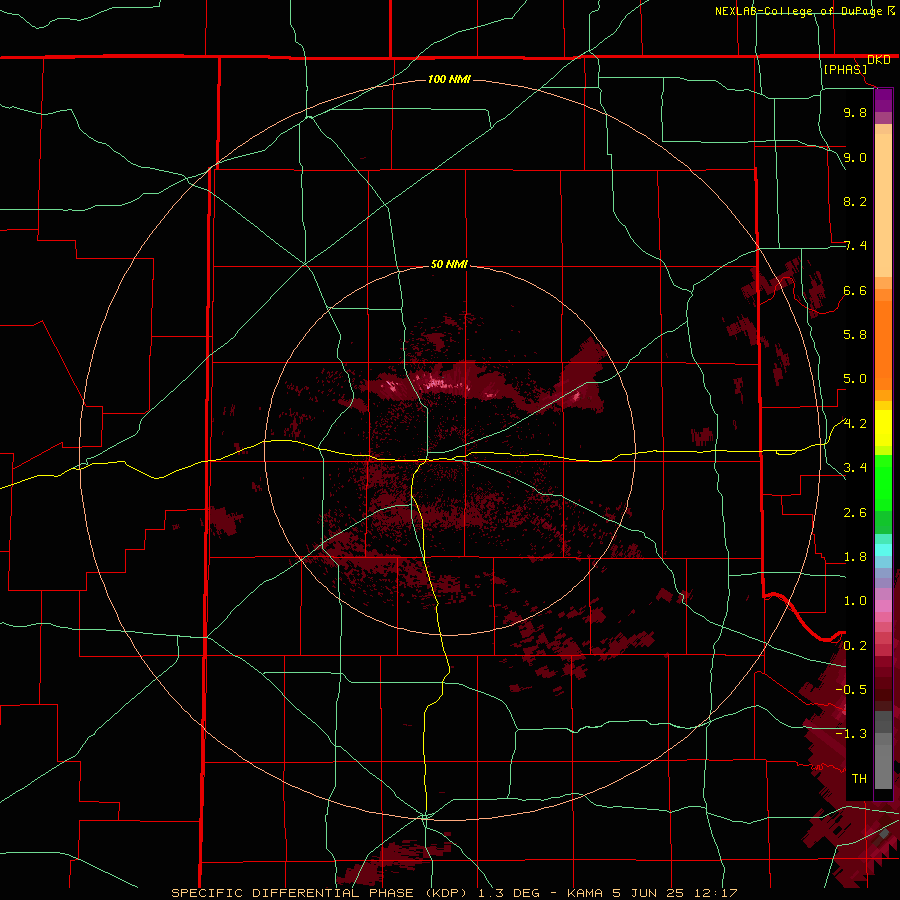Select the 5.0 legend value
This screenshot has height=900, width=900.
coord(855,379)
